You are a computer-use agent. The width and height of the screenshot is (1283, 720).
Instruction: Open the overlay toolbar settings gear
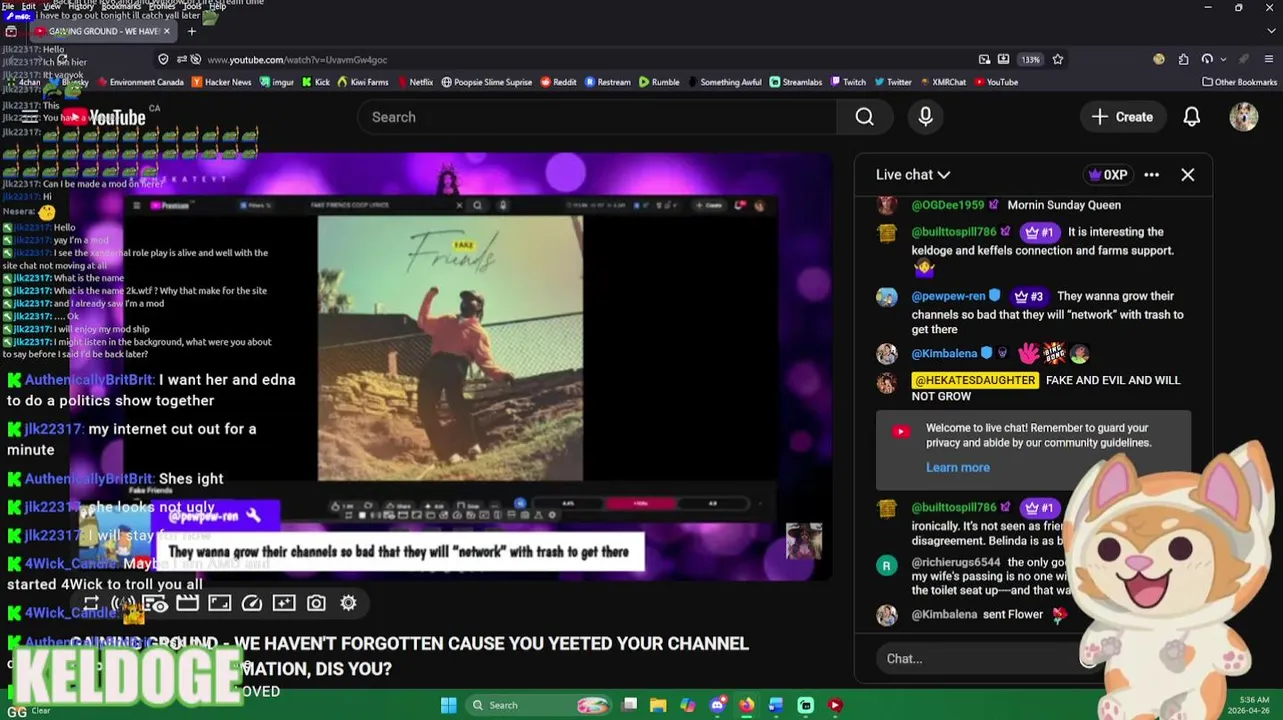pyautogui.click(x=348, y=603)
